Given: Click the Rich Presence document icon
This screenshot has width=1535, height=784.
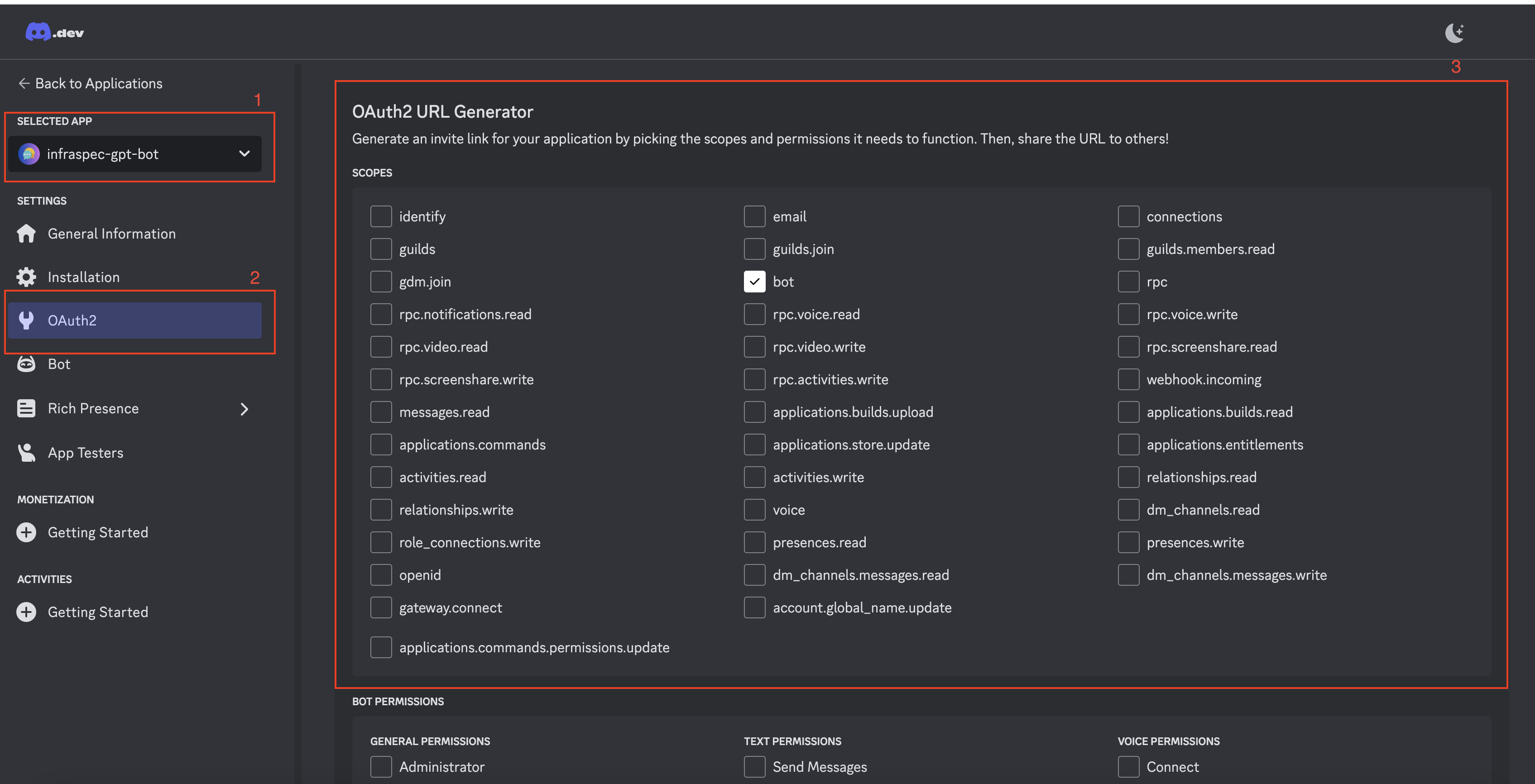Looking at the screenshot, I should pyautogui.click(x=26, y=409).
